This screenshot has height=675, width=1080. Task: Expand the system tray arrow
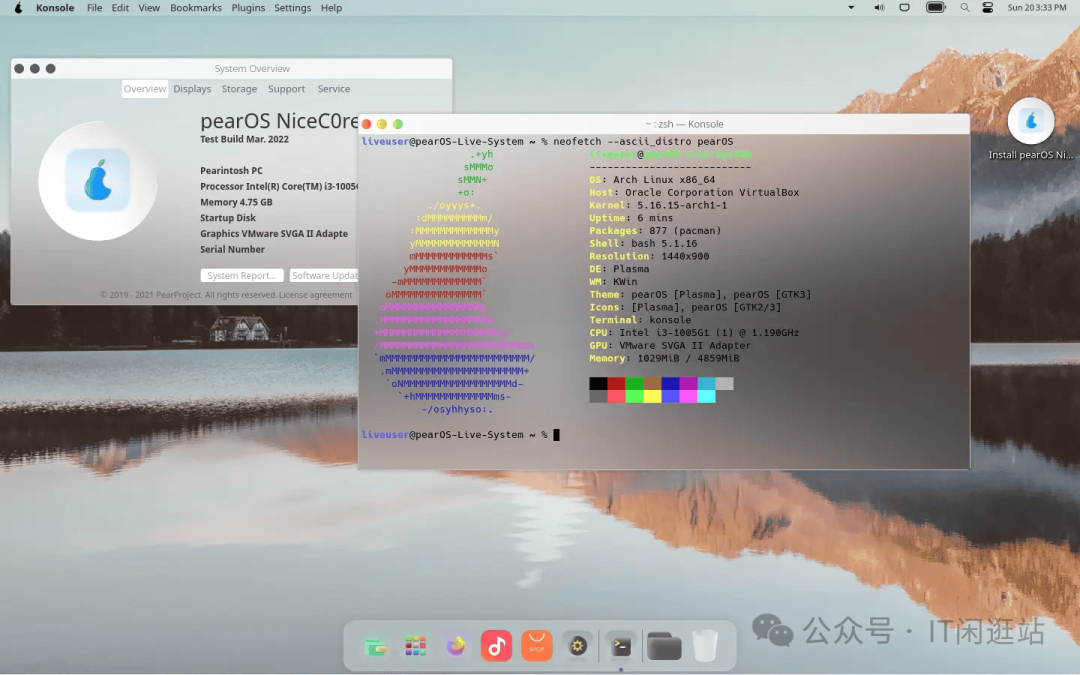pyautogui.click(x=851, y=8)
